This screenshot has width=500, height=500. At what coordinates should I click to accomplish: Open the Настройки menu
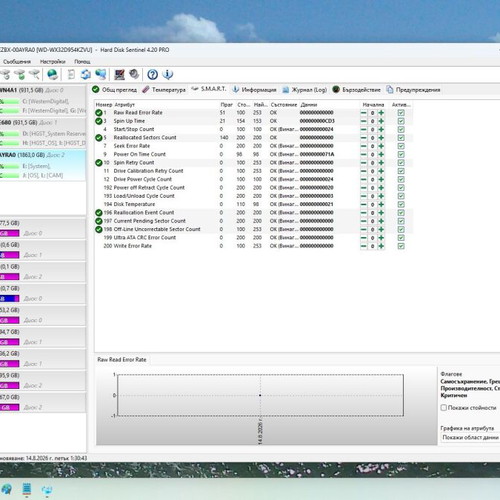pyautogui.click(x=53, y=62)
